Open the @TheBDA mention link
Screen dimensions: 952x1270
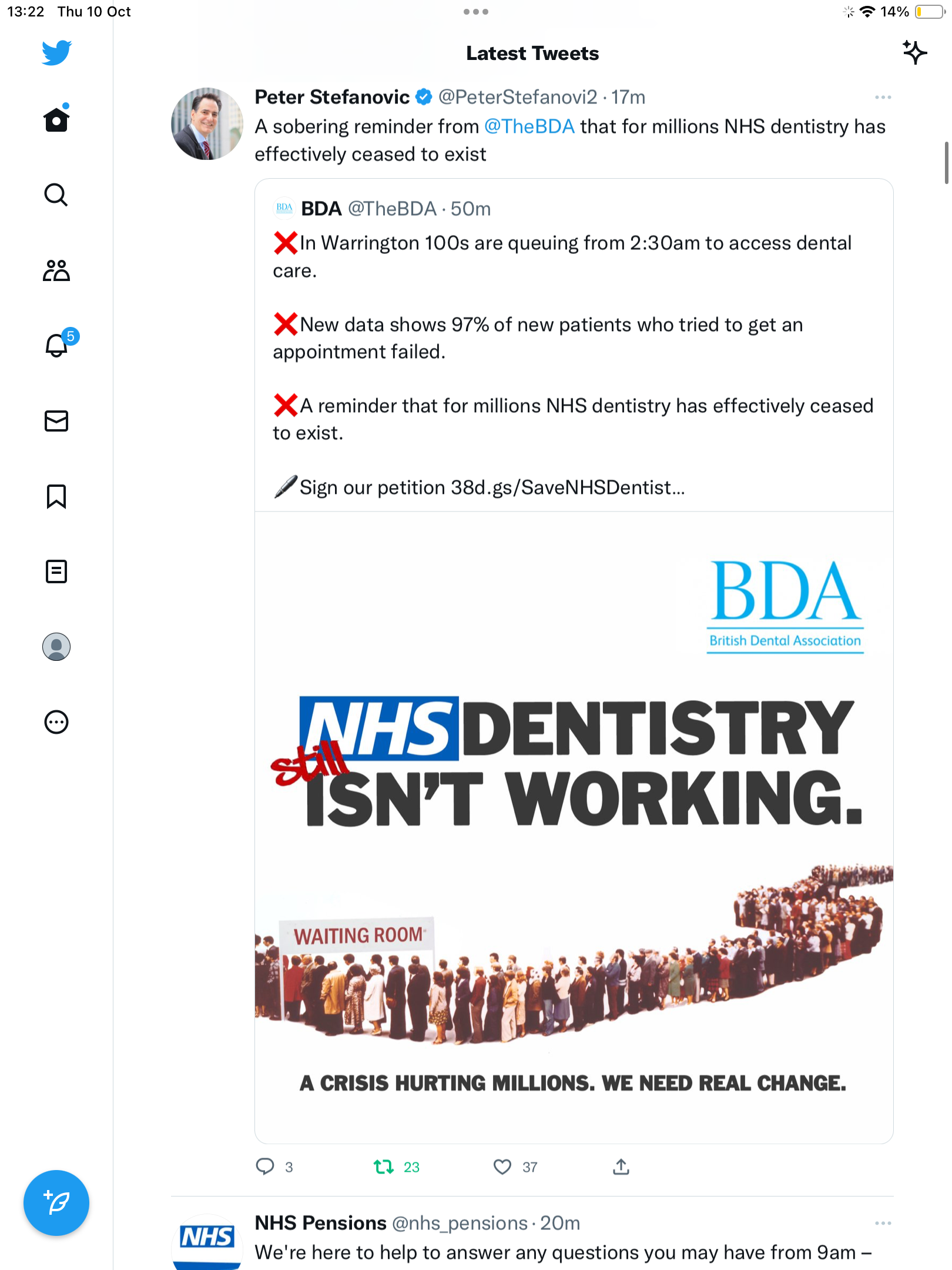click(x=529, y=126)
